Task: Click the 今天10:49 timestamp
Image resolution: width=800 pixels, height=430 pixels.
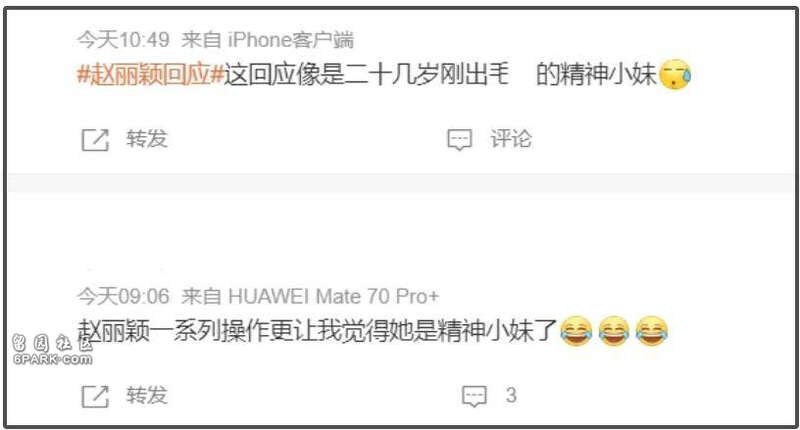Action: (x=123, y=39)
